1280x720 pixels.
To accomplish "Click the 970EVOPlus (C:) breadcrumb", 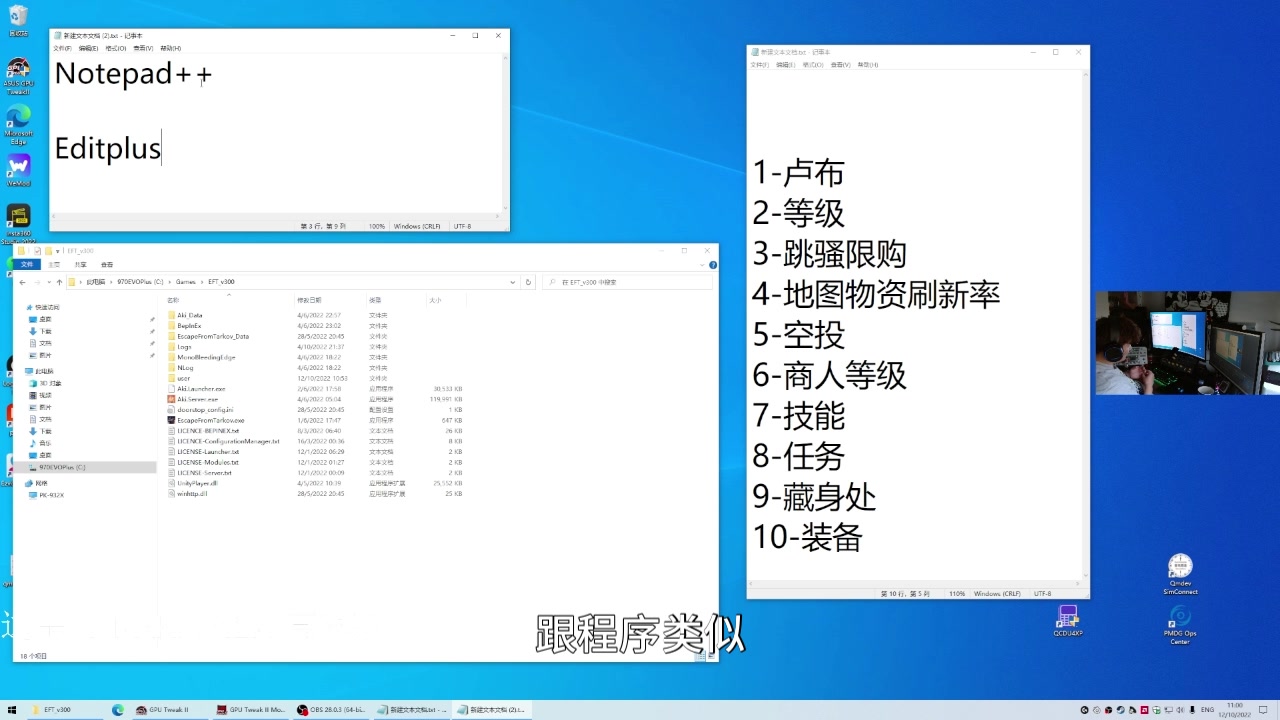I will click(x=140, y=282).
